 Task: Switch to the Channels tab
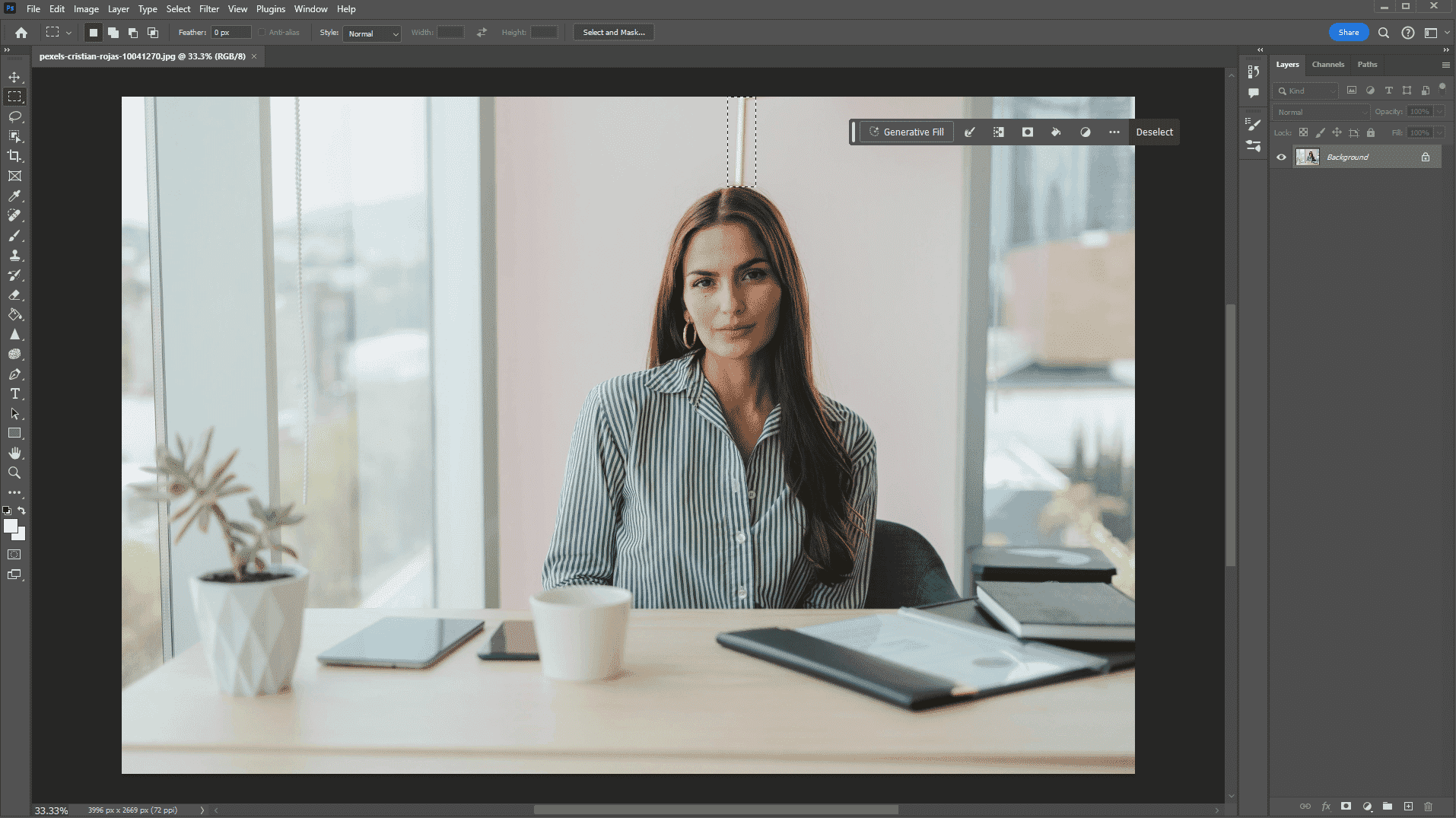(1327, 65)
